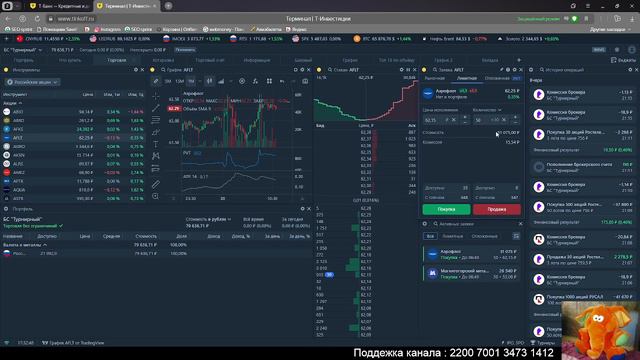Open the 'БС Турнирный' account dropdown
The height and width of the screenshot is (360, 640).
click(22, 50)
